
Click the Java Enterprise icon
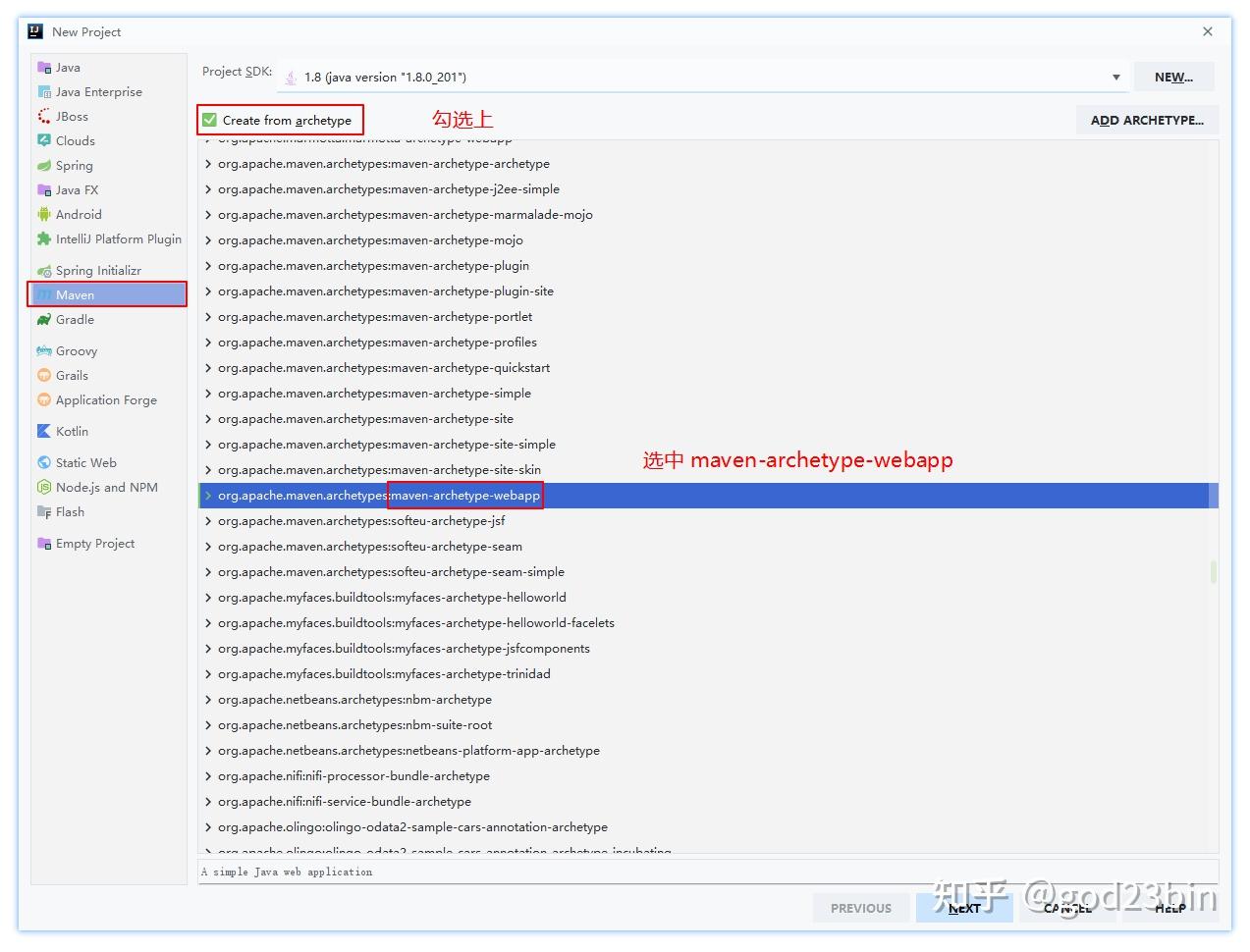pyautogui.click(x=44, y=92)
